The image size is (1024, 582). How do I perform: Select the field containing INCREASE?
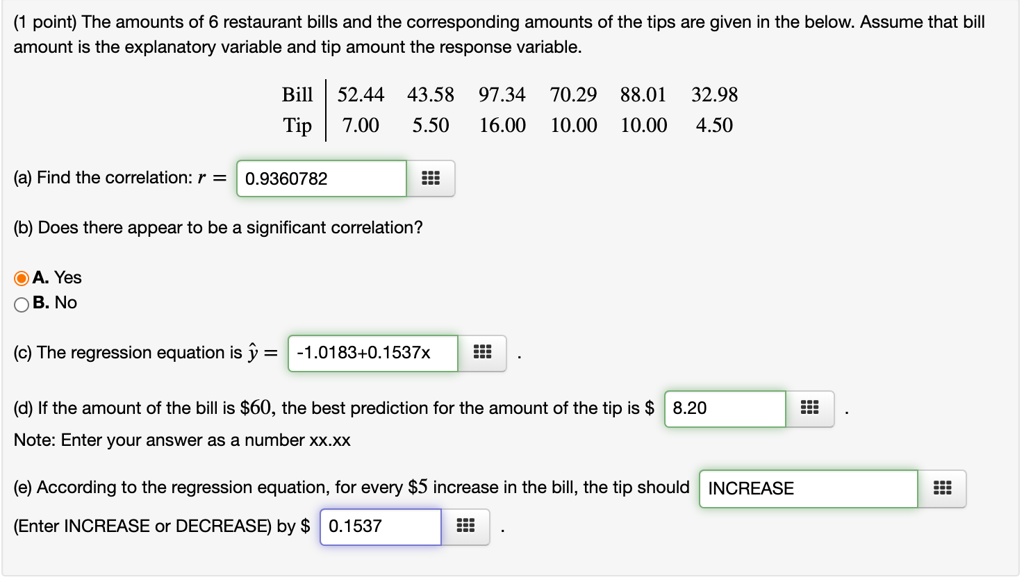point(807,488)
